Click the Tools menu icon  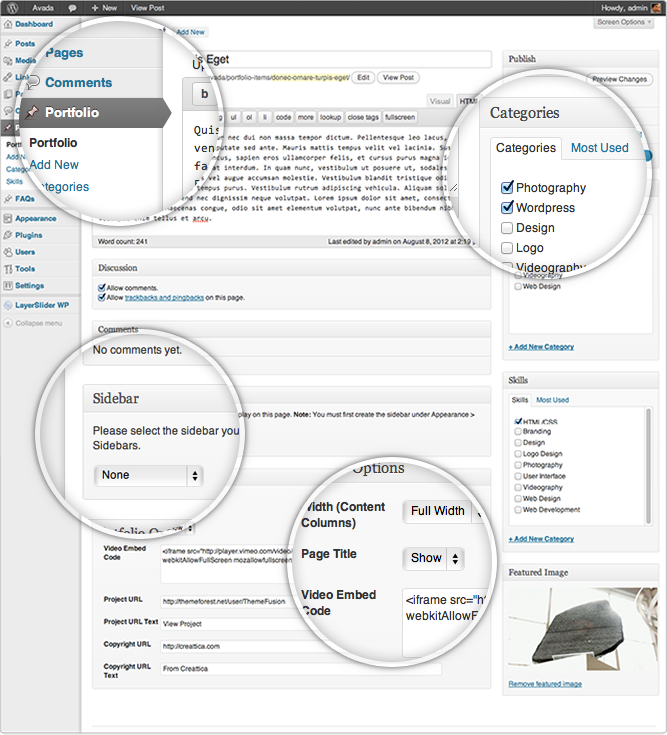[x=8, y=269]
